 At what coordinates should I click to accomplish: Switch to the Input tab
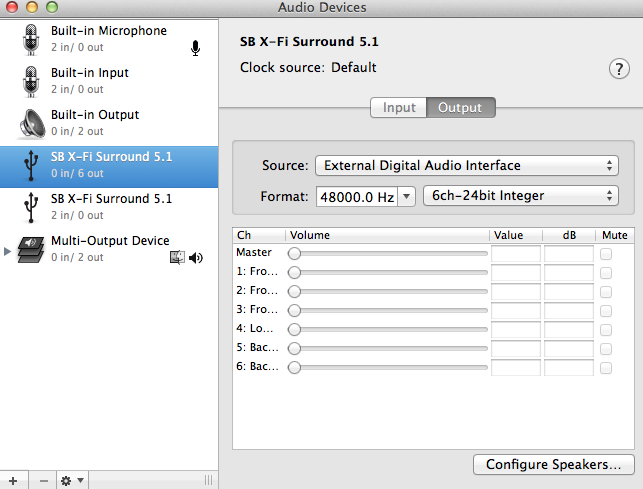pos(399,107)
